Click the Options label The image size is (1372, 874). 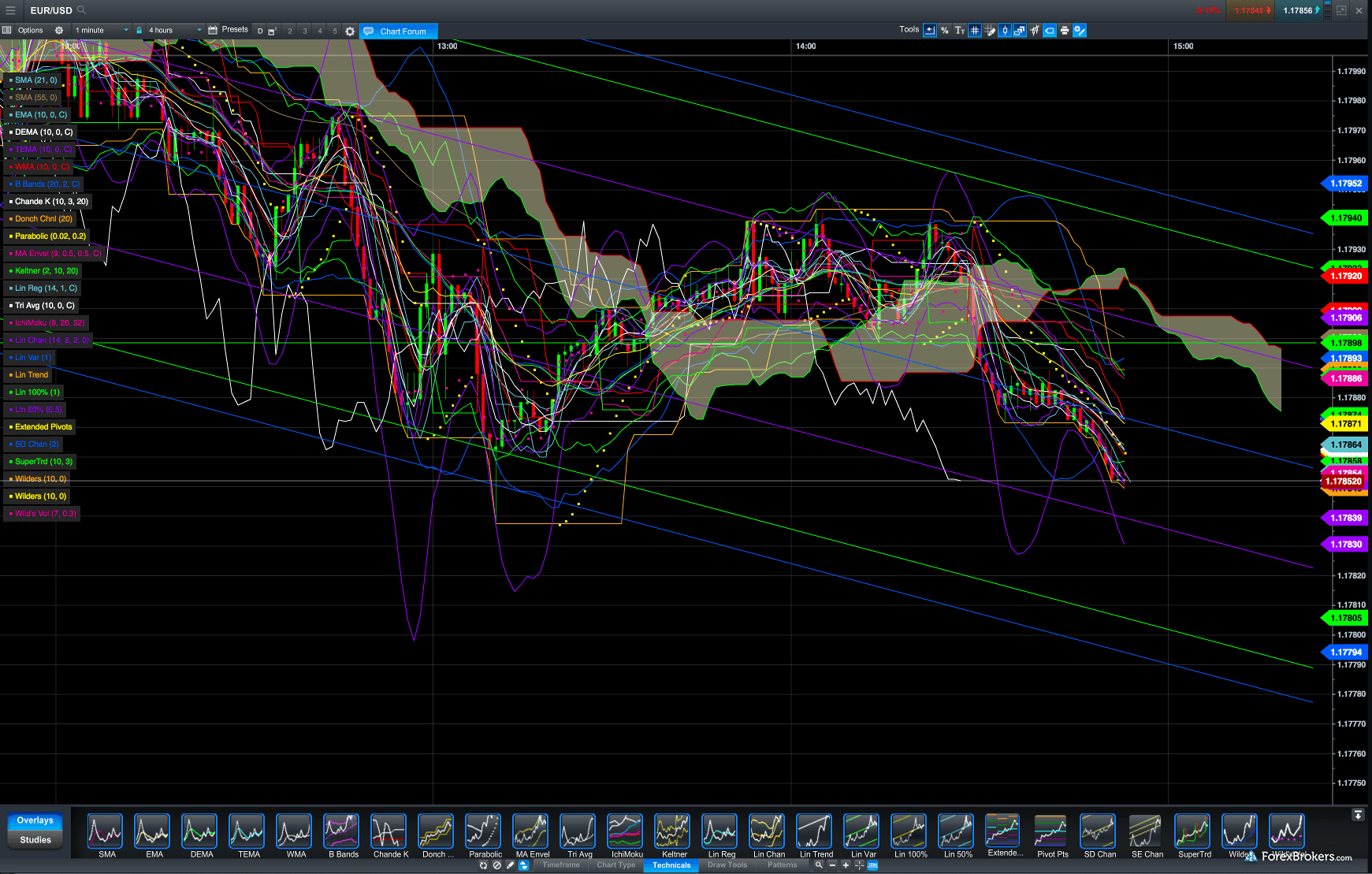(31, 31)
